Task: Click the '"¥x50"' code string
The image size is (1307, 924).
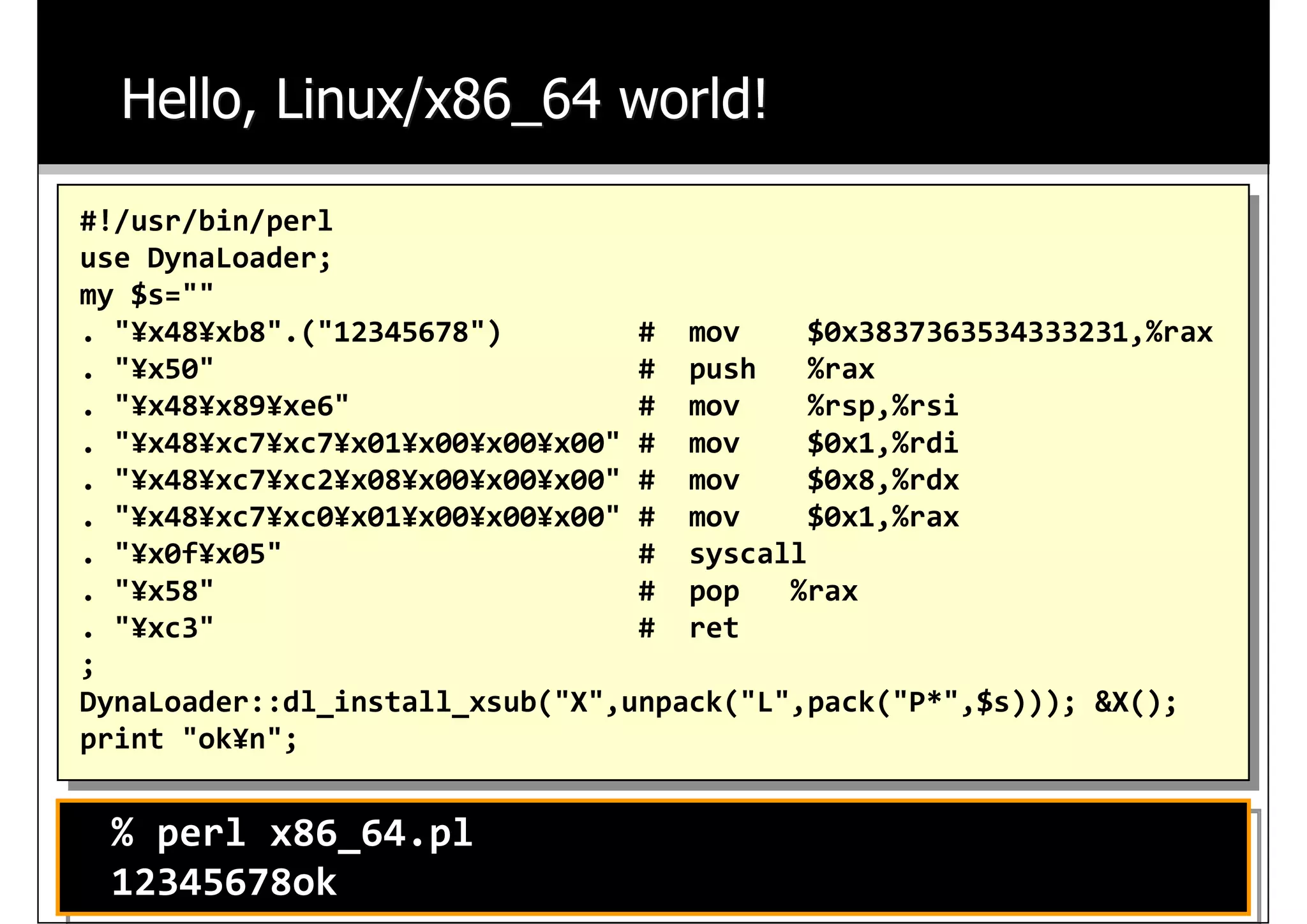Action: pyautogui.click(x=164, y=369)
